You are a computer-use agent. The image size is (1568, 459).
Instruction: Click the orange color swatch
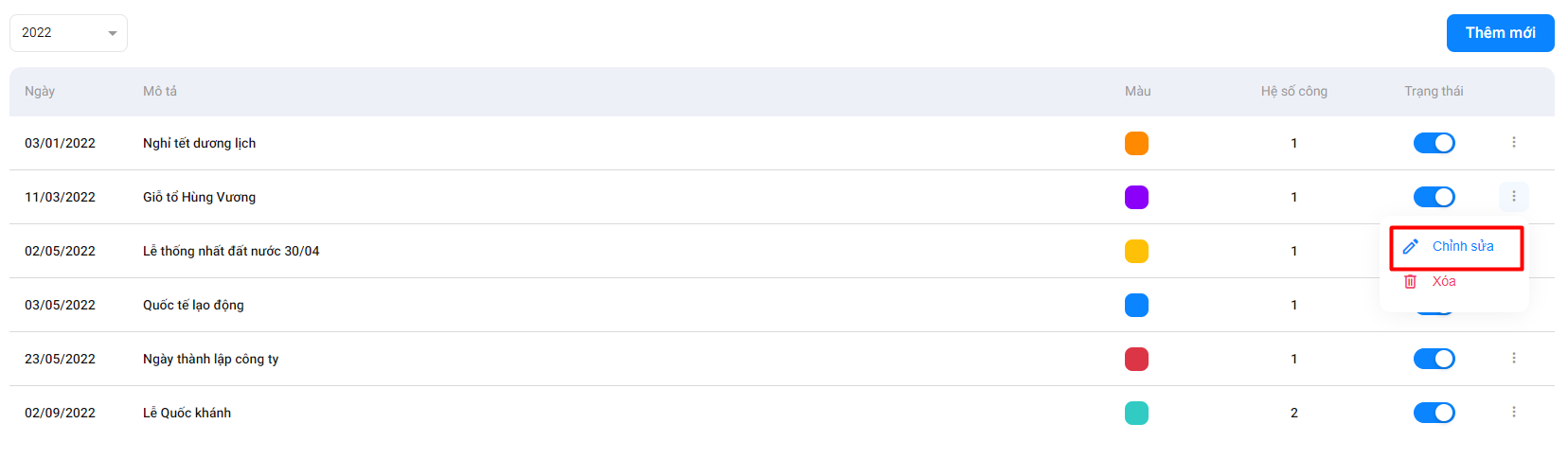tap(1136, 143)
